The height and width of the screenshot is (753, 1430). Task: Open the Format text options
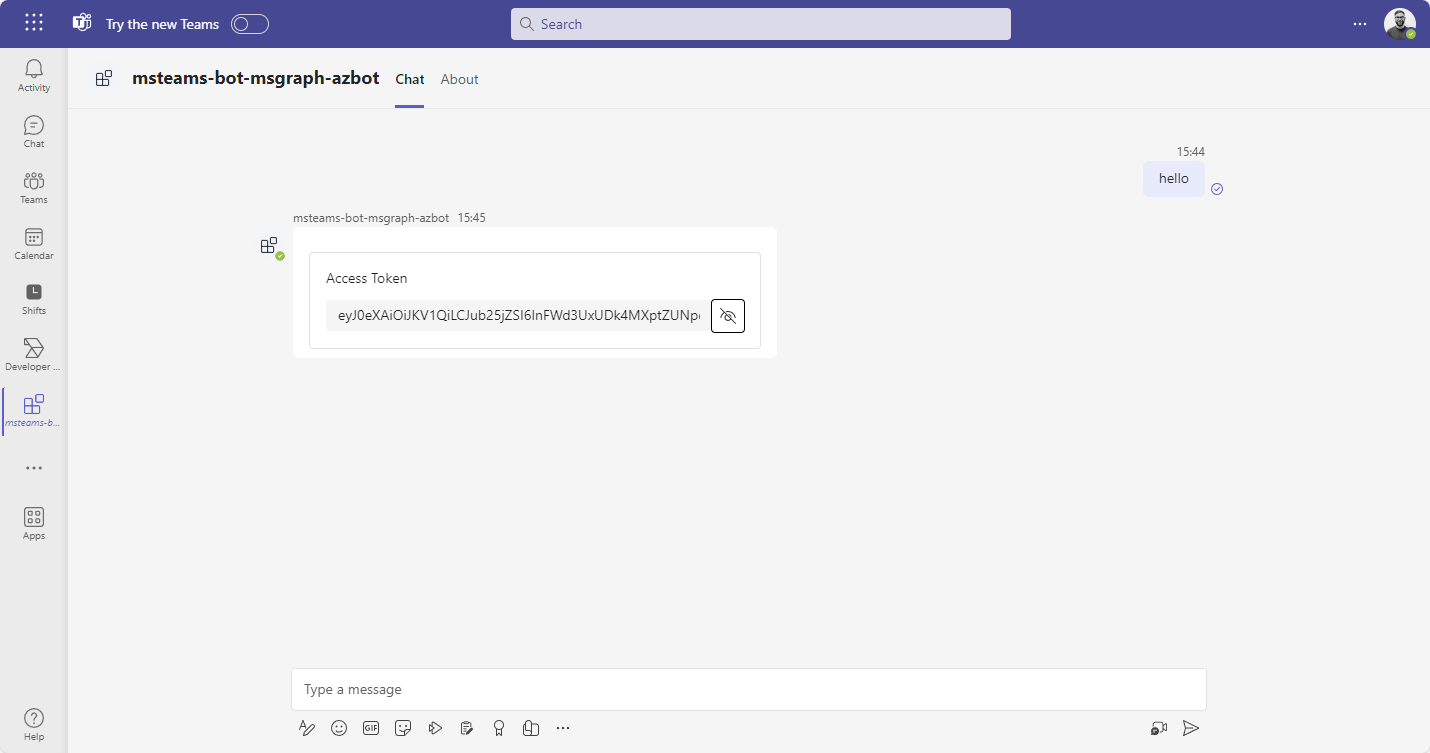pyautogui.click(x=307, y=728)
